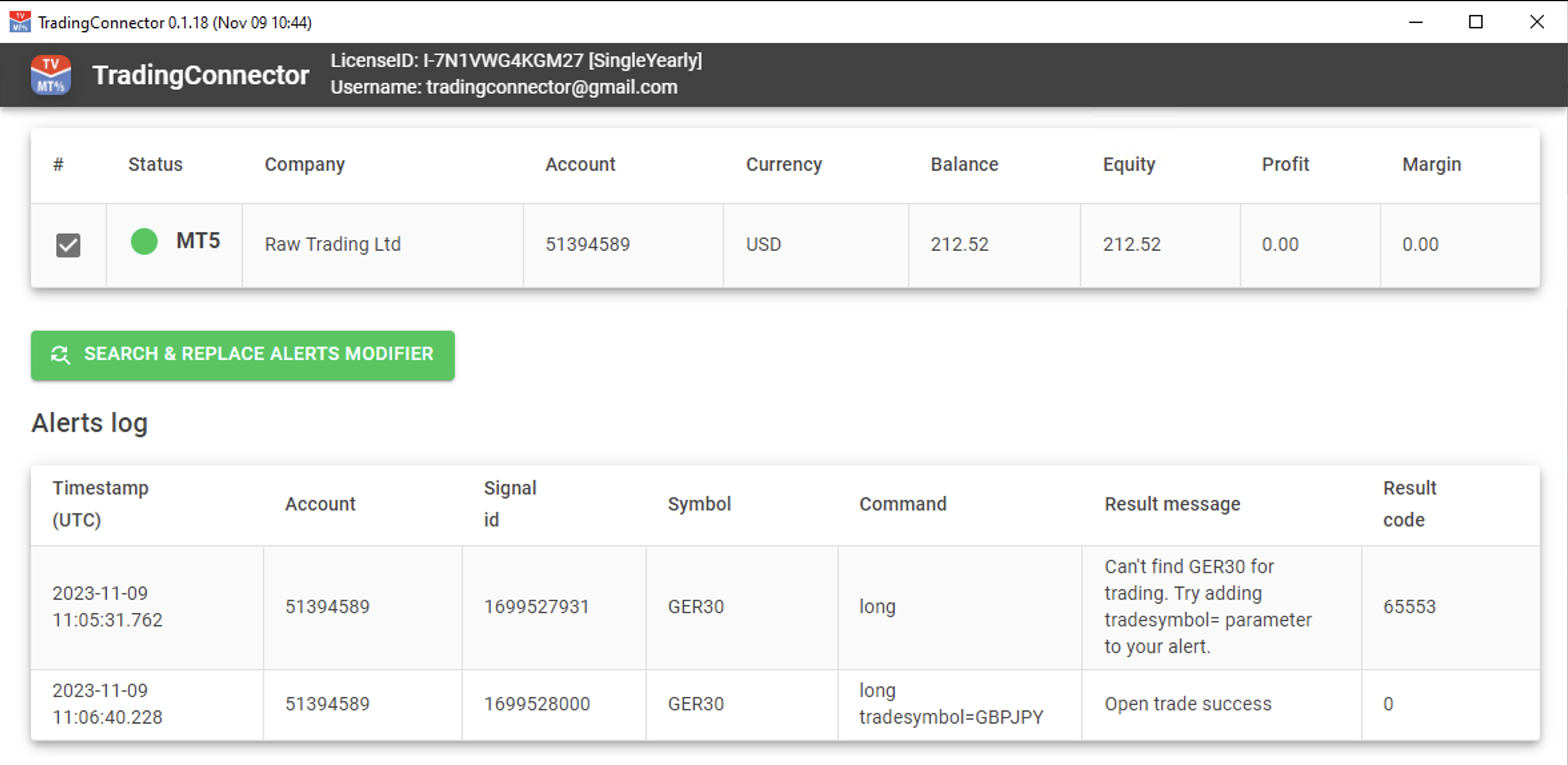Screen dimensions: 1568x765
Task: Click the long tradesymbol=GBPJPY command cell
Action: coord(951,704)
